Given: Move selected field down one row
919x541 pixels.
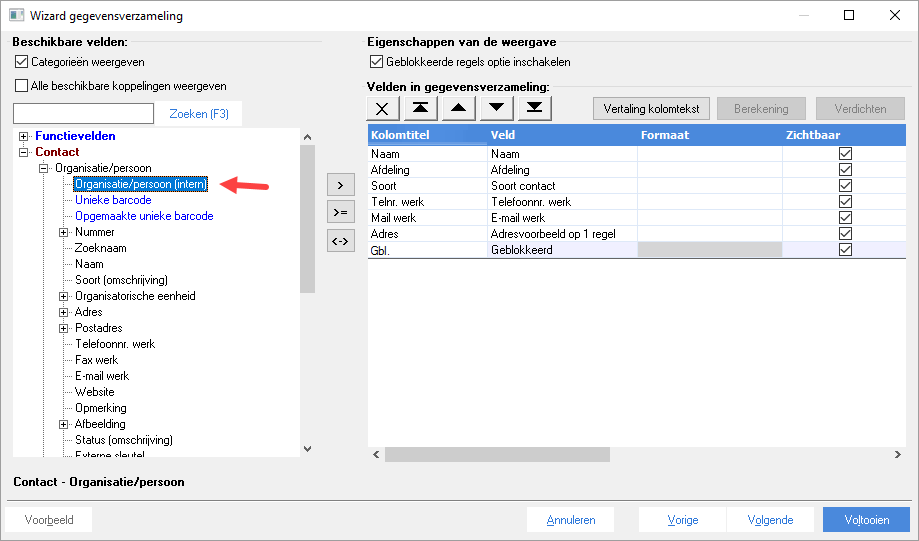Looking at the screenshot, I should tap(496, 108).
